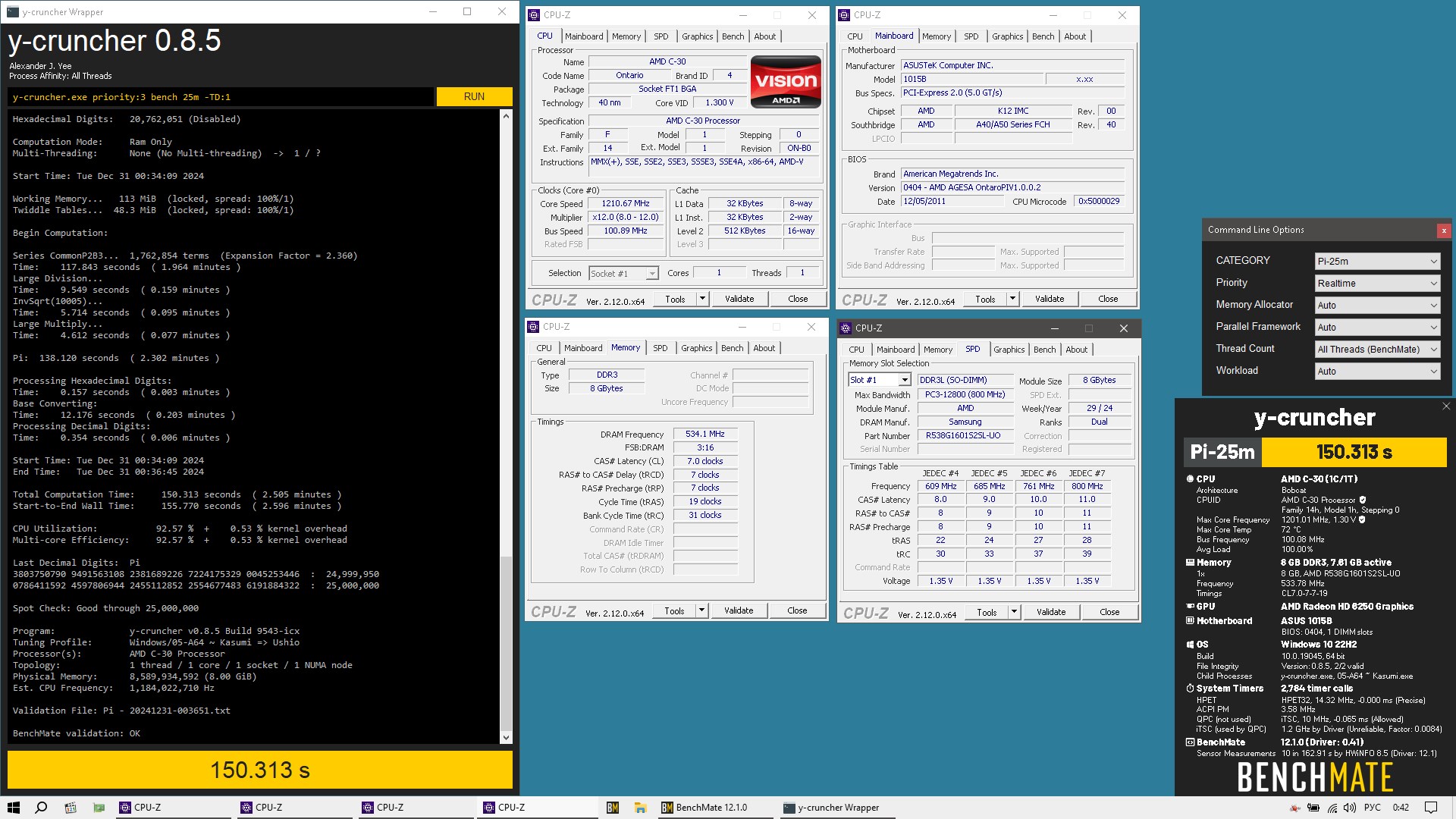Viewport: 1456px width, 819px height.
Task: Click Close in CPU-Z Mainboard window
Action: point(1108,299)
